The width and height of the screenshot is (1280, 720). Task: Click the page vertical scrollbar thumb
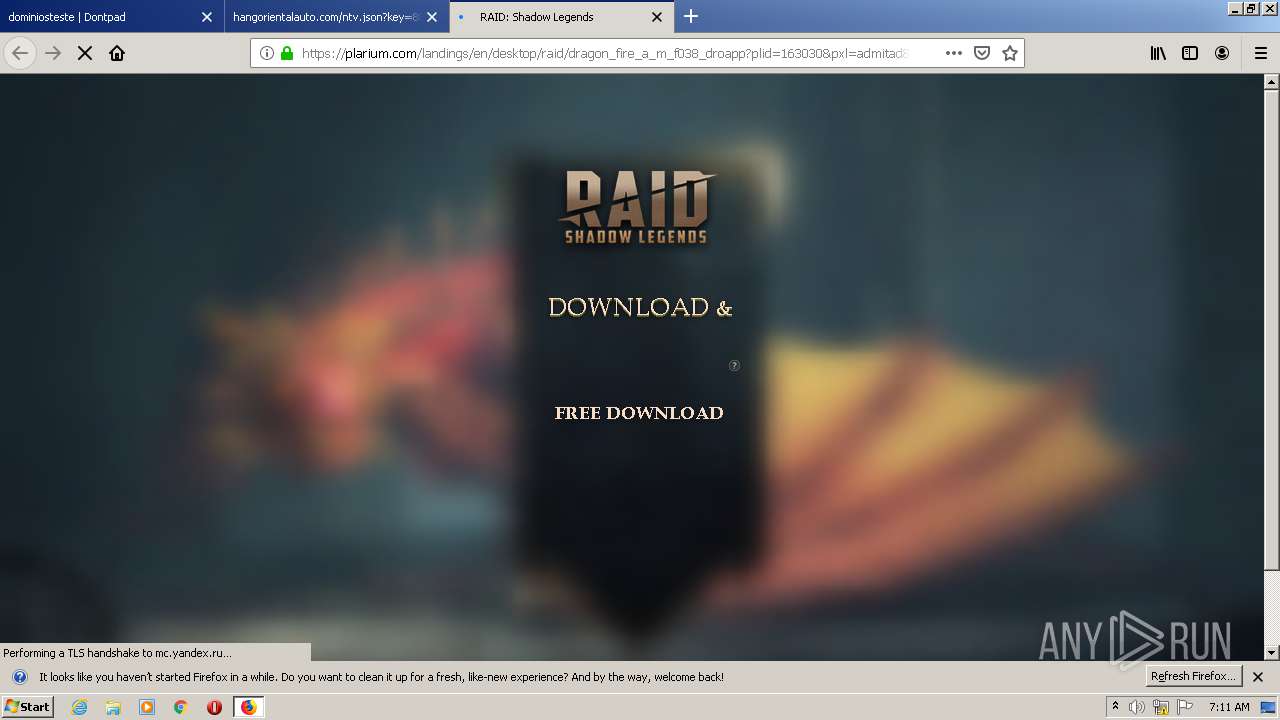1272,330
